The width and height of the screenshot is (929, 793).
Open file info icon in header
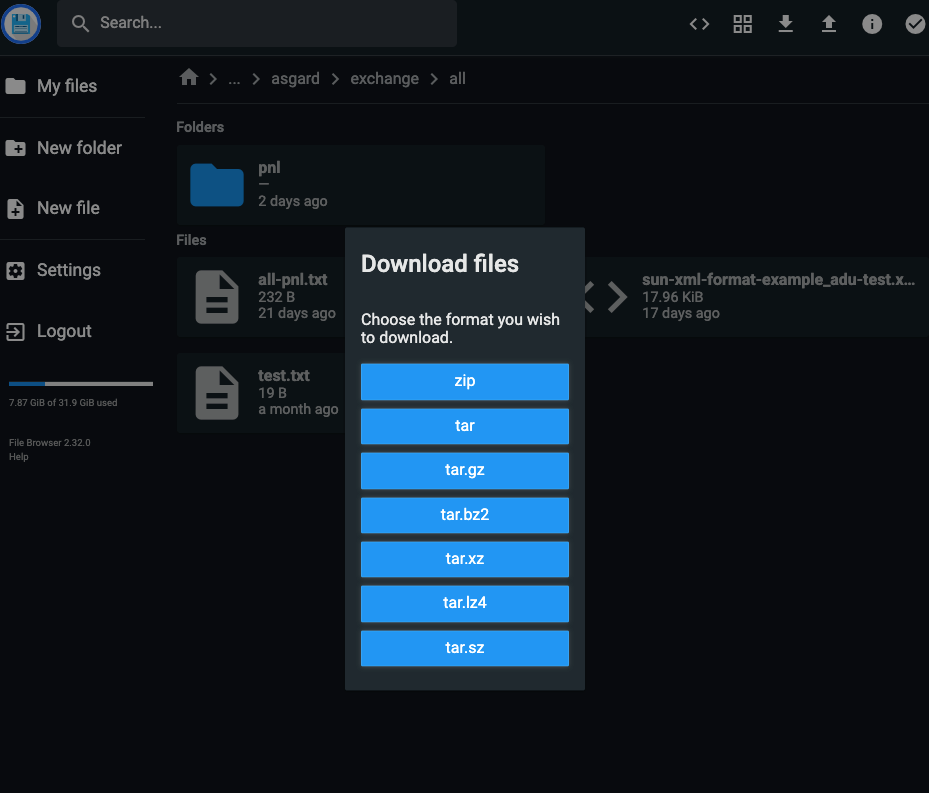[872, 24]
